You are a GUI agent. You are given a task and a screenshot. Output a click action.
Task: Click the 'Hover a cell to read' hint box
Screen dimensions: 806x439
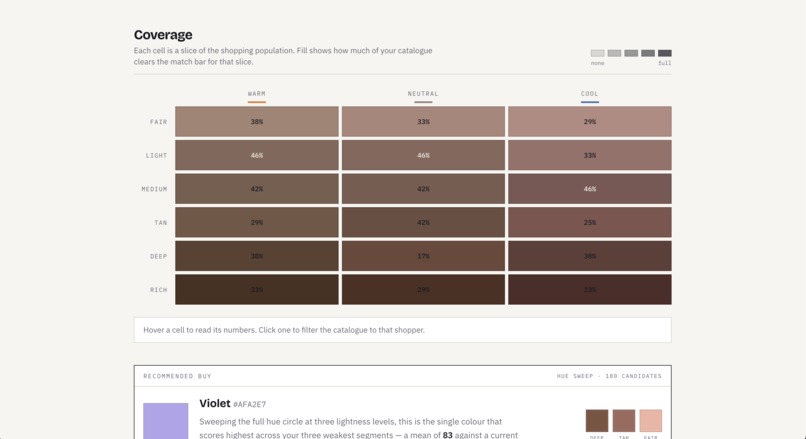click(402, 330)
